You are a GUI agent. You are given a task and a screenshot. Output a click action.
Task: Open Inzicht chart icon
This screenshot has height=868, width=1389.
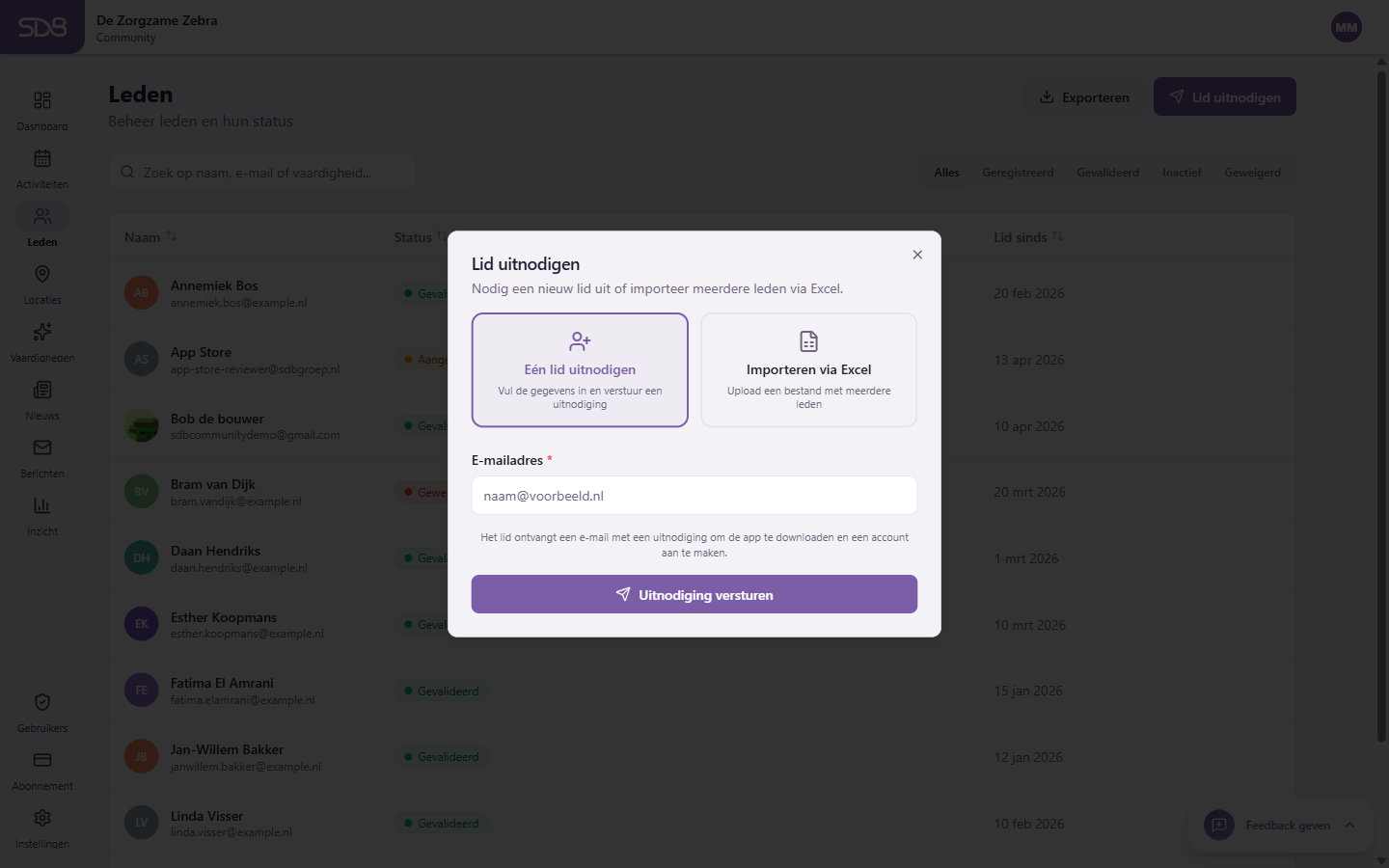42,505
